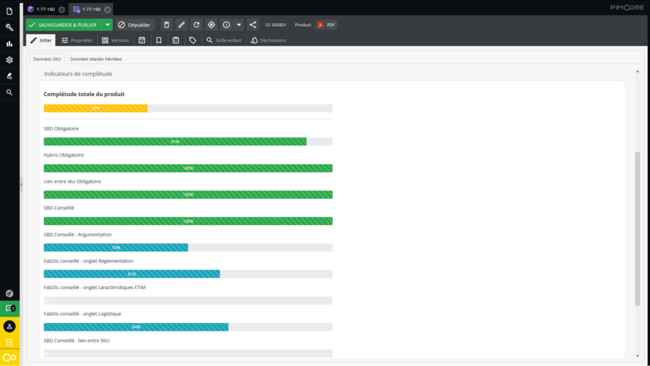This screenshot has height=366, width=650.
Task: Expand the save options dropdown arrow
Action: 107,25
